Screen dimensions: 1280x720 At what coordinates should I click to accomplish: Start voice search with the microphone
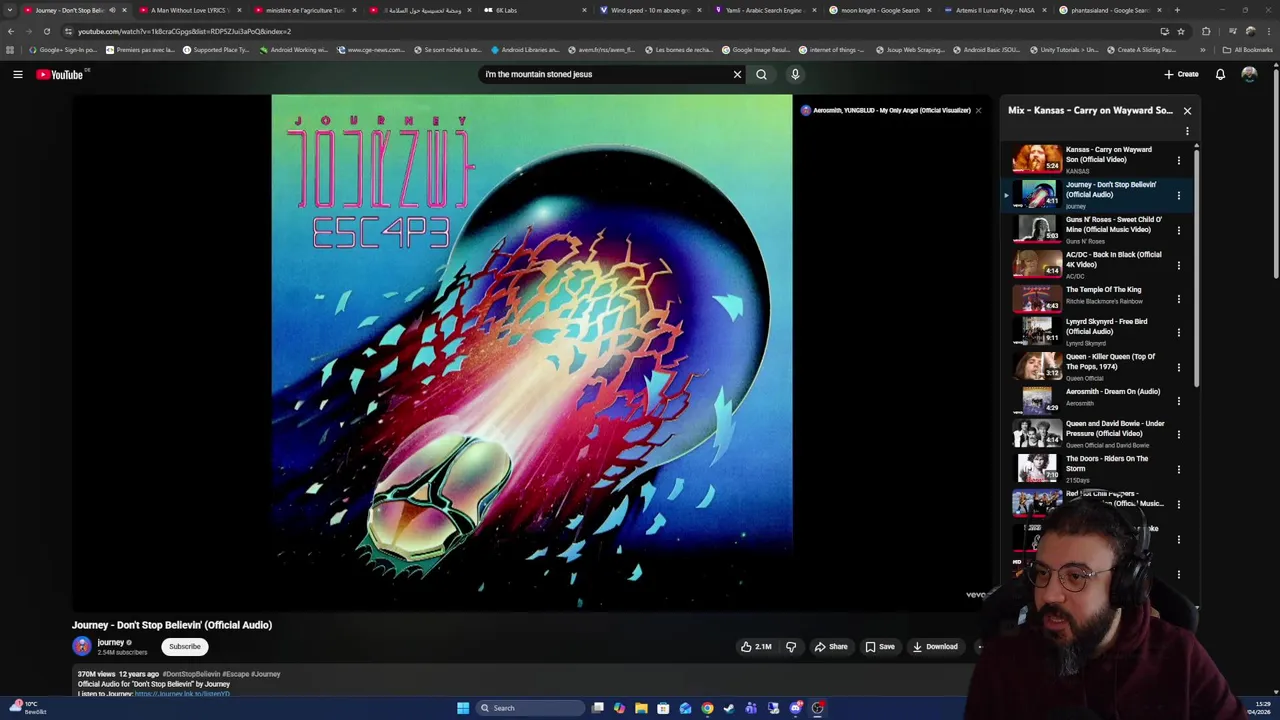(x=795, y=74)
